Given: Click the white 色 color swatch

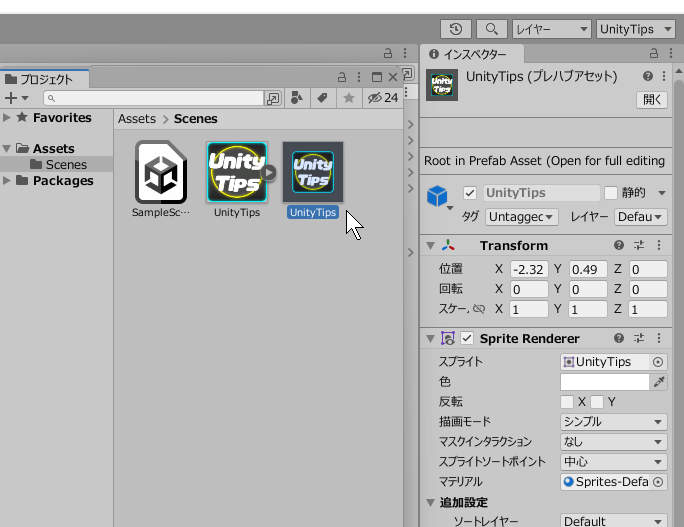Looking at the screenshot, I should (x=605, y=382).
